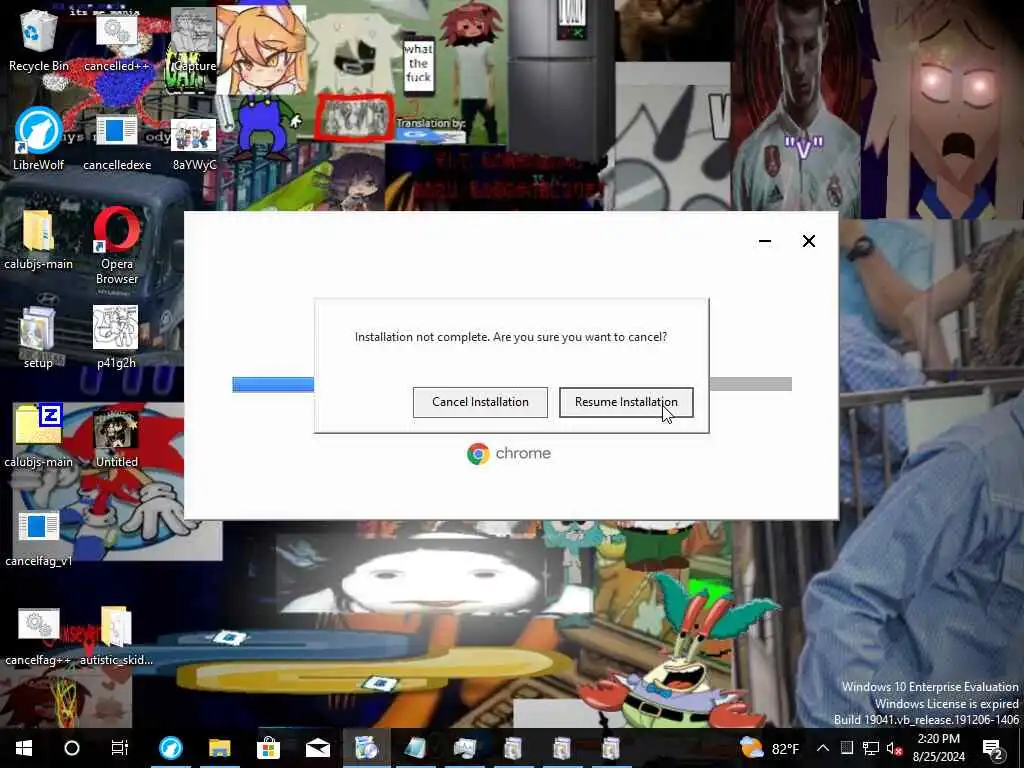The image size is (1024, 768).
Task: Open the Mail app from taskbar
Action: tap(317, 748)
